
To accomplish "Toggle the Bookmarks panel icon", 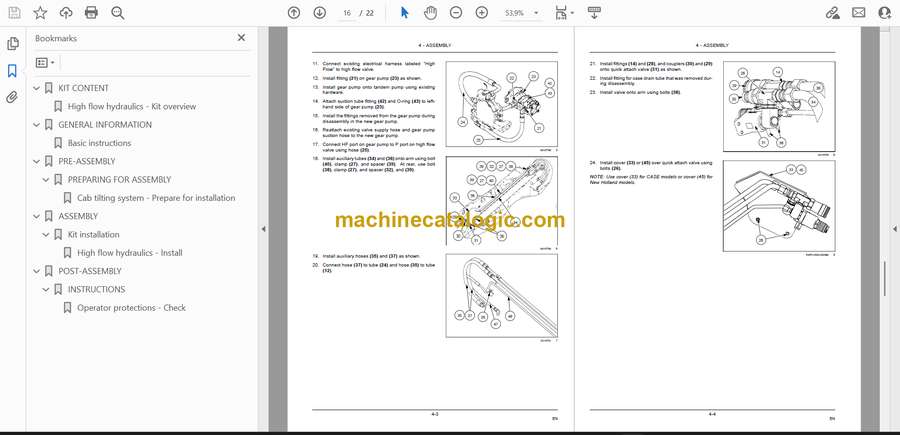I will (12, 71).
